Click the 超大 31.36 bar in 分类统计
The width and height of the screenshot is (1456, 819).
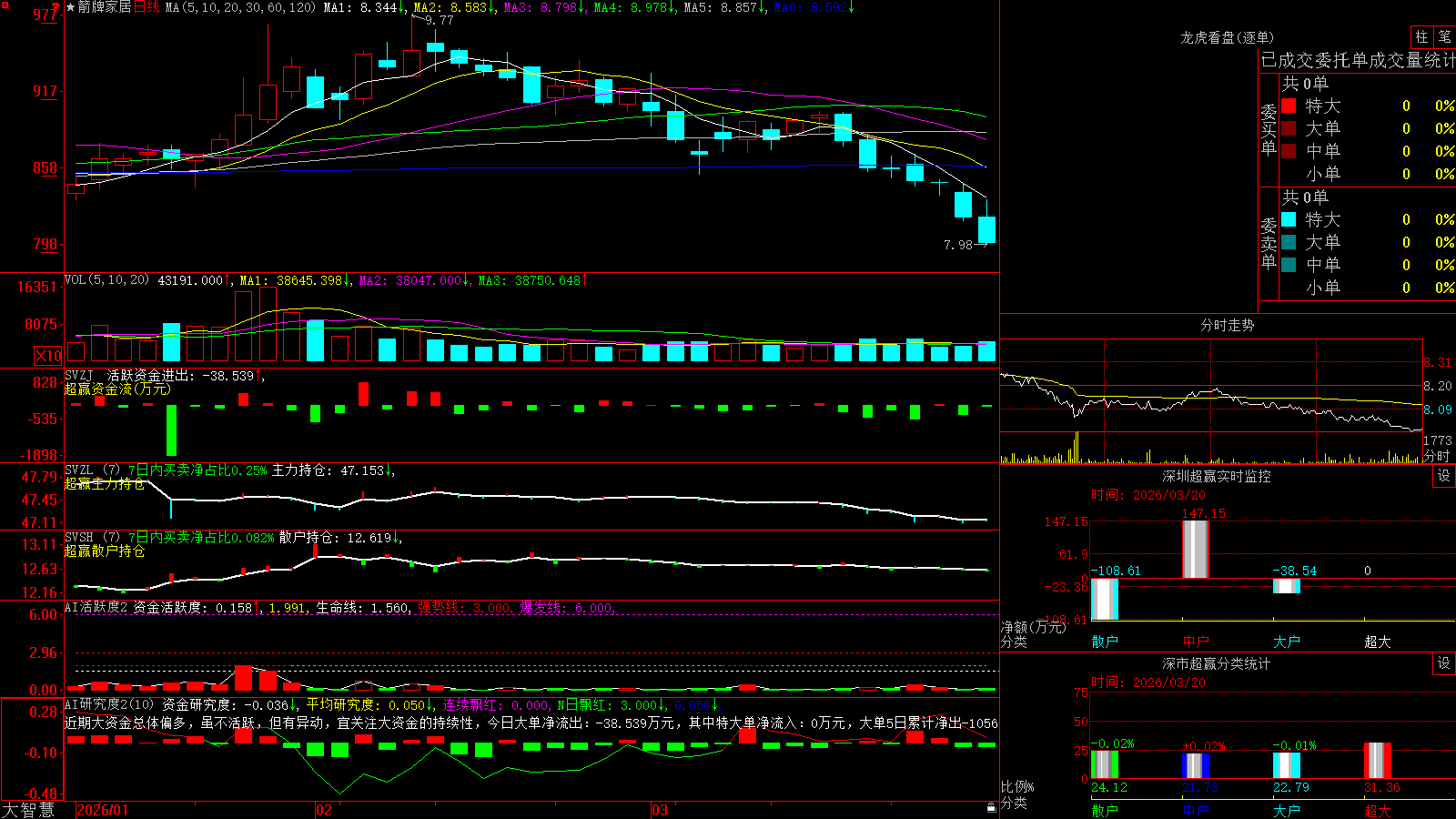(1378, 761)
